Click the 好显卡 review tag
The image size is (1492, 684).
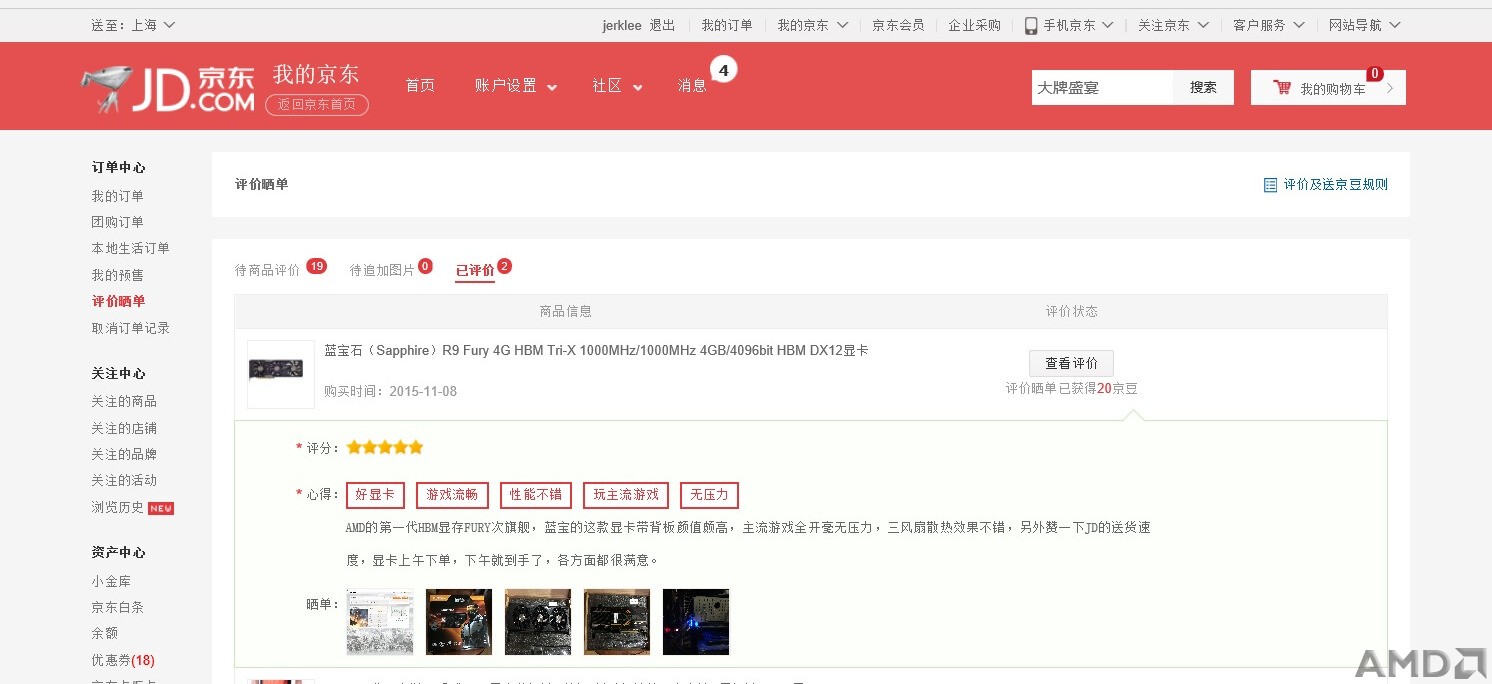pos(375,494)
